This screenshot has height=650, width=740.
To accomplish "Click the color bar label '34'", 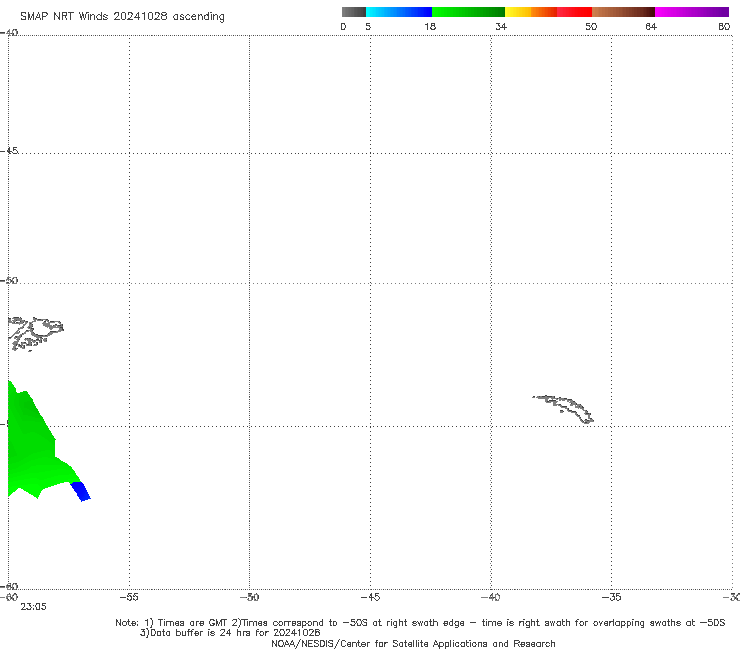I will 501,27.
